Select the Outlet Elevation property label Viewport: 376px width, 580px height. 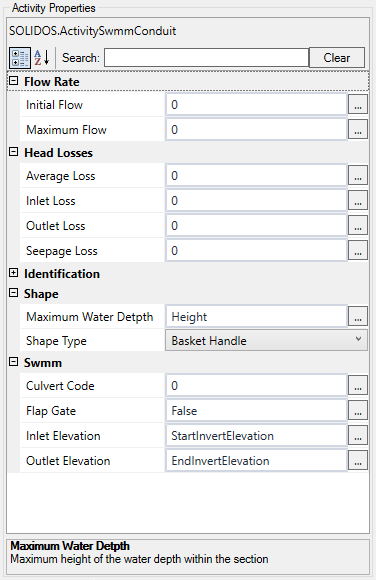(68, 461)
